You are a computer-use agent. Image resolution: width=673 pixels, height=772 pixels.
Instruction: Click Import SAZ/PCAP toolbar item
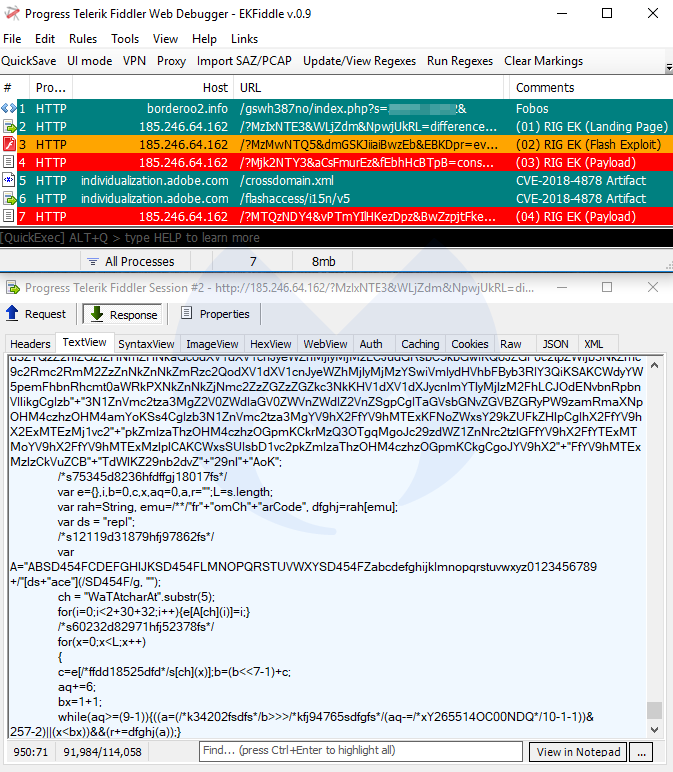click(244, 61)
